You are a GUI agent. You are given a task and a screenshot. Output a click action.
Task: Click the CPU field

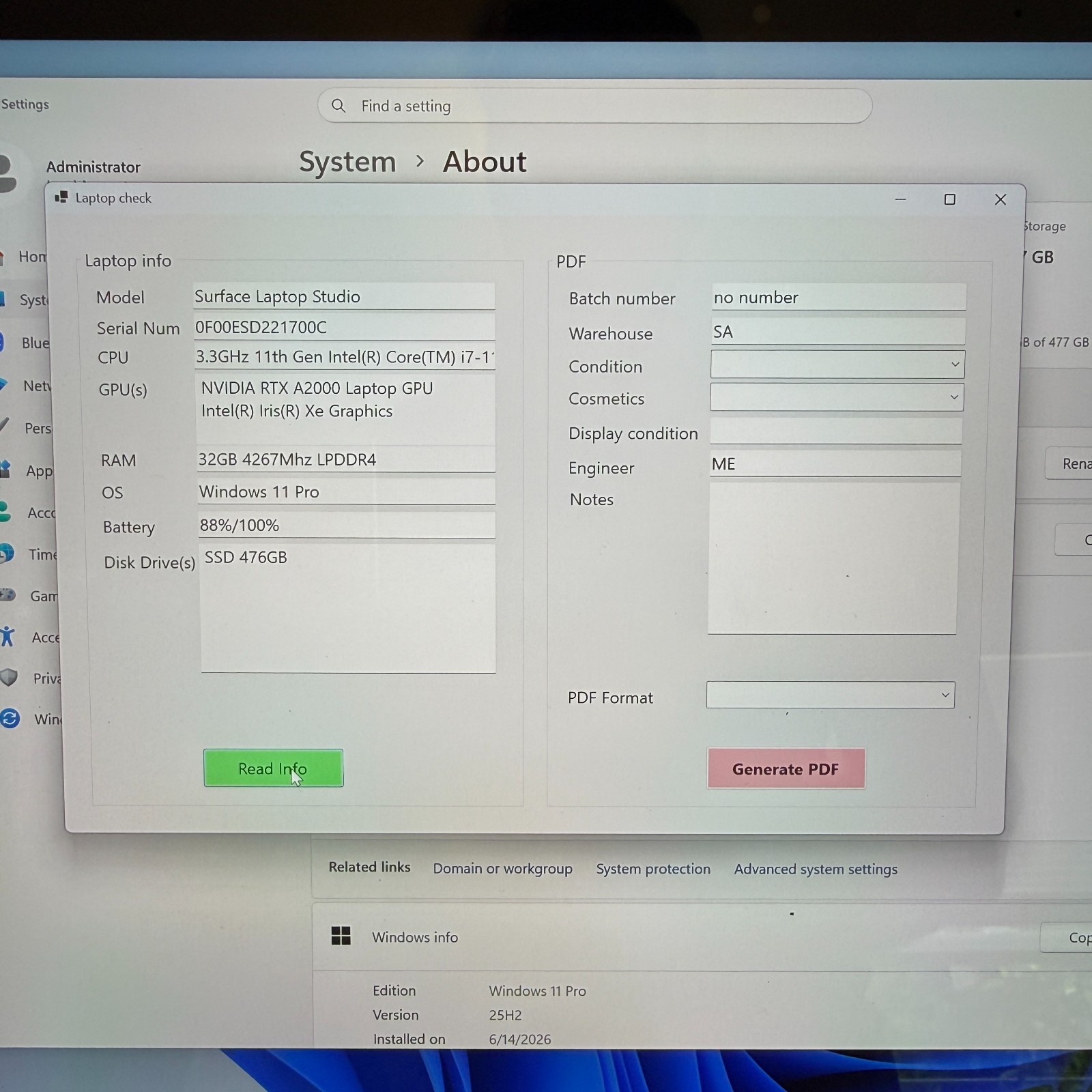pyautogui.click(x=345, y=357)
